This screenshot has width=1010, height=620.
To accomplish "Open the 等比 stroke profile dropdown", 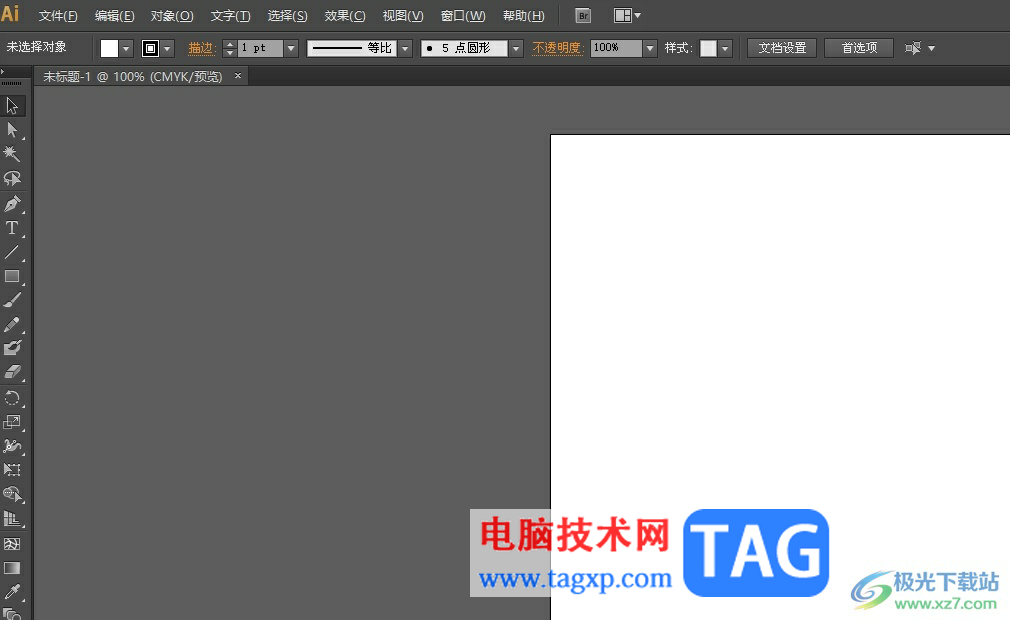I will pos(405,48).
